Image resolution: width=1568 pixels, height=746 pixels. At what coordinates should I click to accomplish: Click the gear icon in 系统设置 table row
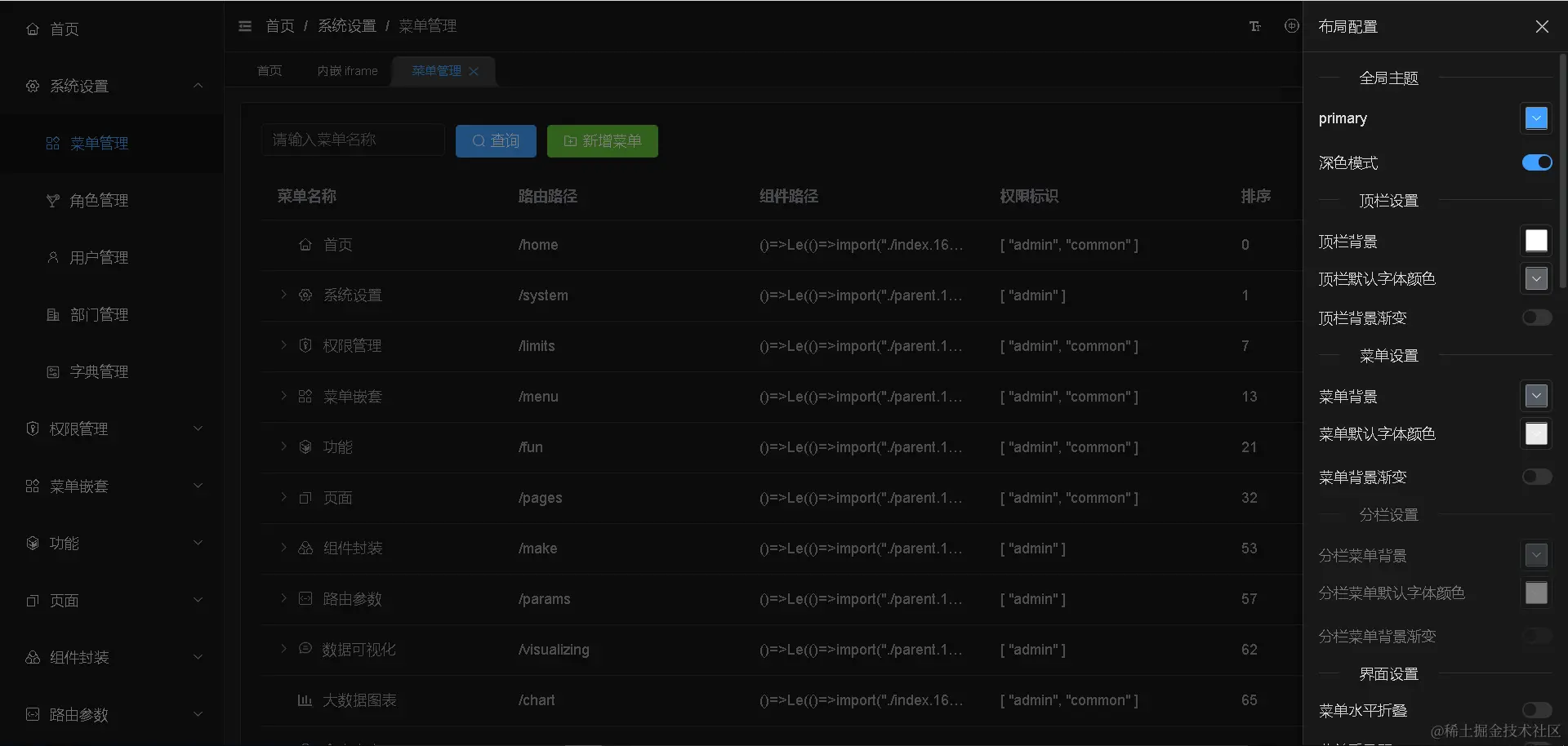click(305, 295)
